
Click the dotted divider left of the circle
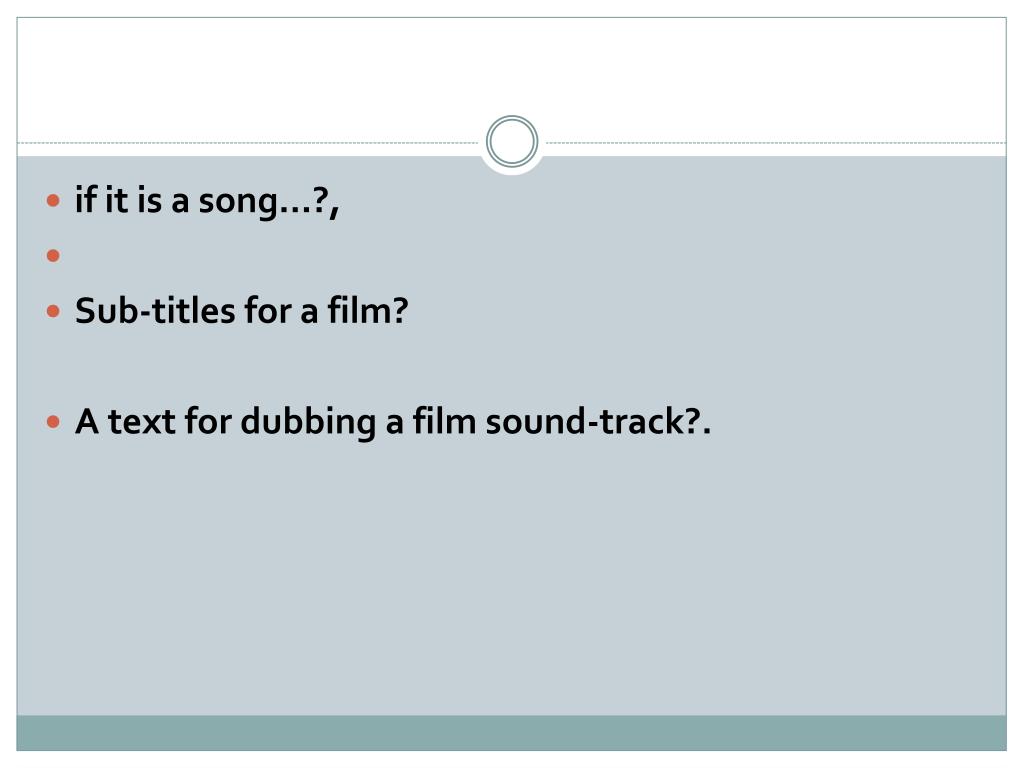pos(248,142)
